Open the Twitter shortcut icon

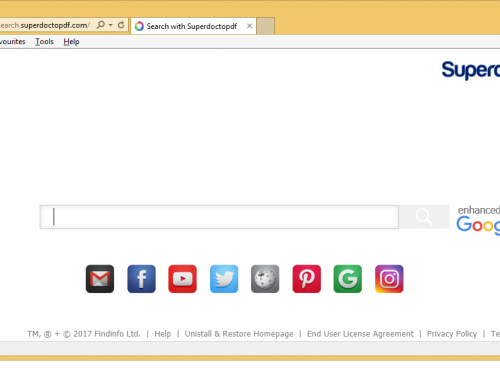point(224,279)
